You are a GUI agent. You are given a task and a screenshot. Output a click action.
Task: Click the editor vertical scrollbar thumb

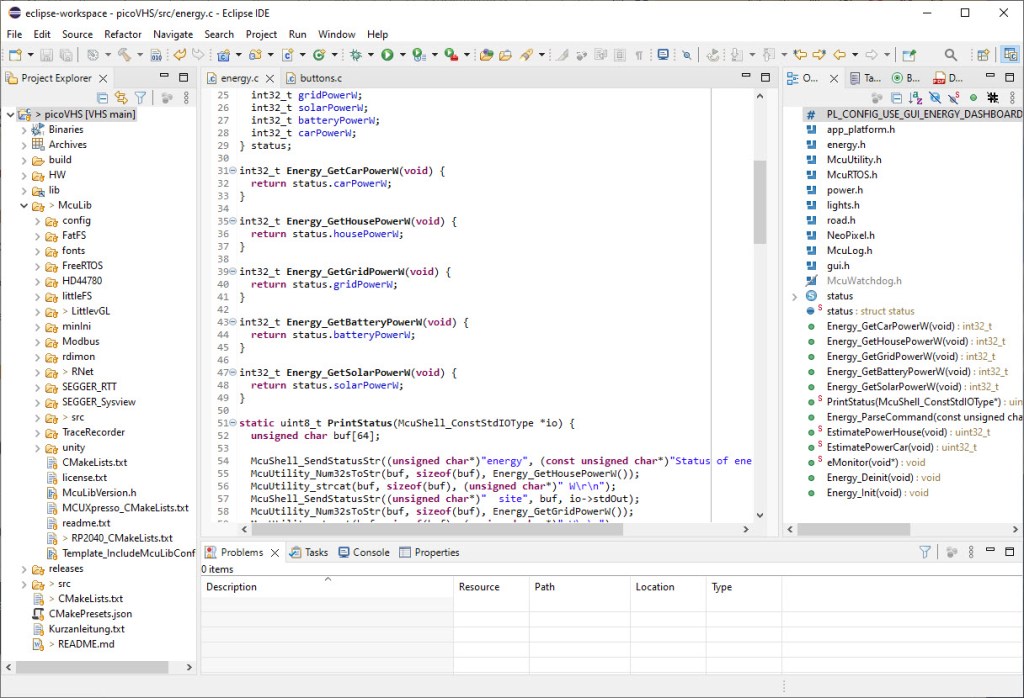point(759,200)
